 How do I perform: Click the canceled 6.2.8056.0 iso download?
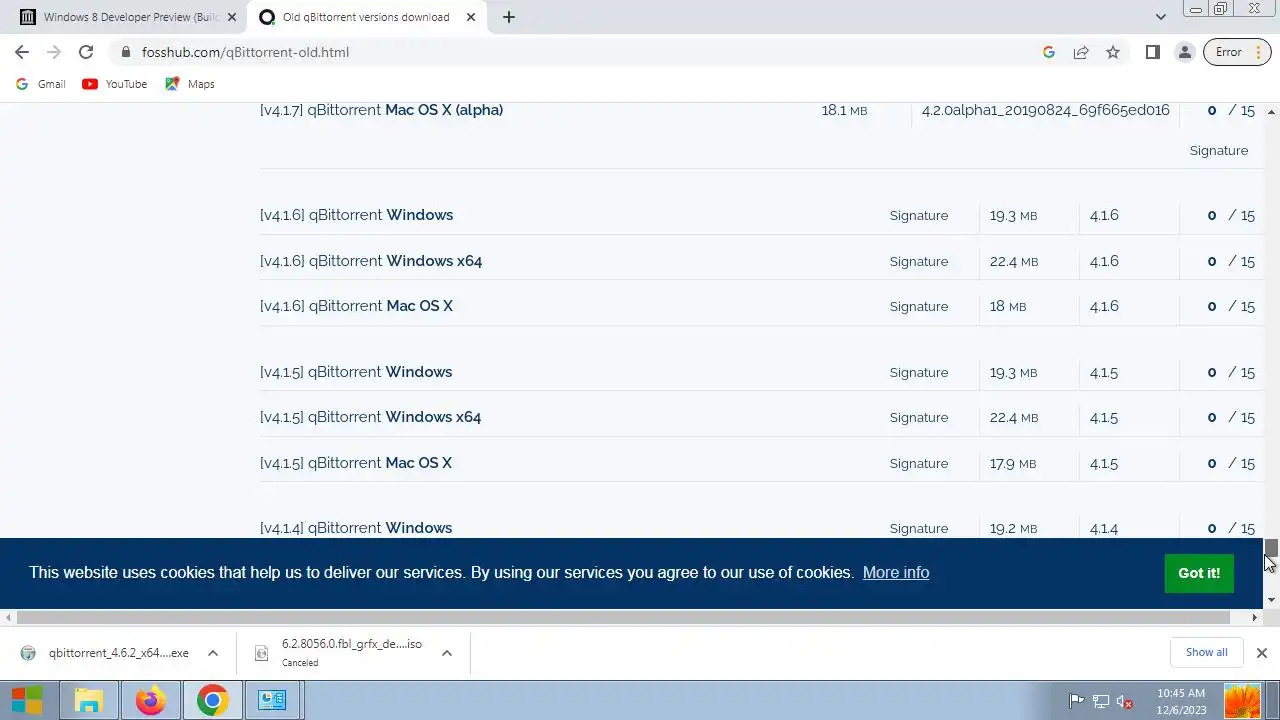click(340, 653)
